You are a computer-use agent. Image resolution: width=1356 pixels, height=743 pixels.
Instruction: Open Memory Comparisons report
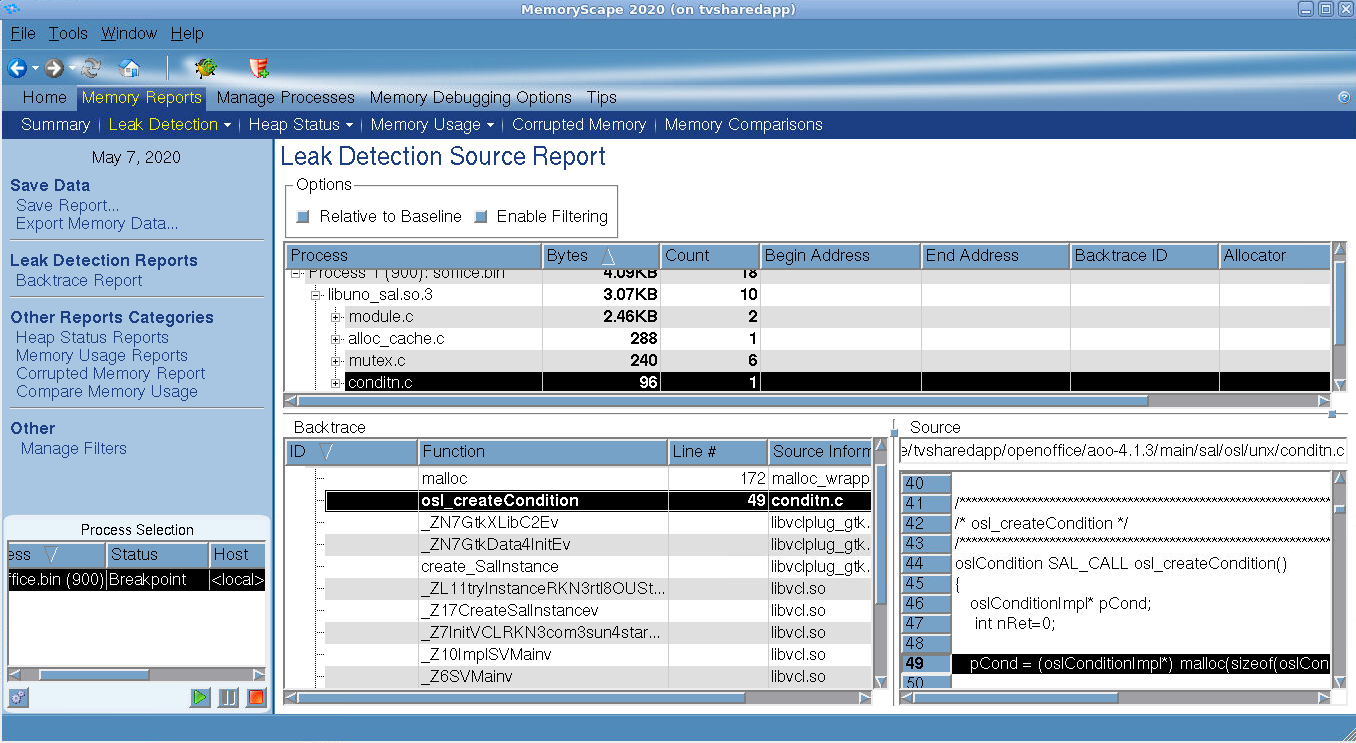pyautogui.click(x=744, y=125)
